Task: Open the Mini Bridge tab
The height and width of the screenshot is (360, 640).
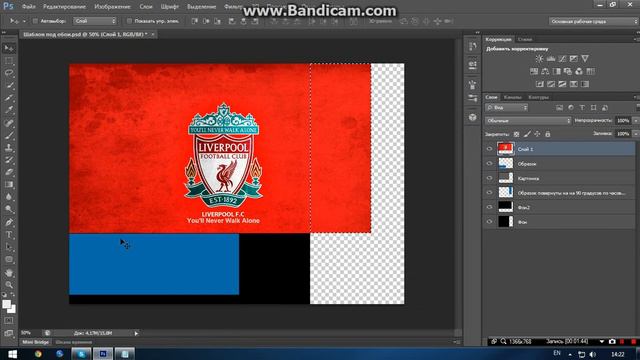Action: point(36,342)
